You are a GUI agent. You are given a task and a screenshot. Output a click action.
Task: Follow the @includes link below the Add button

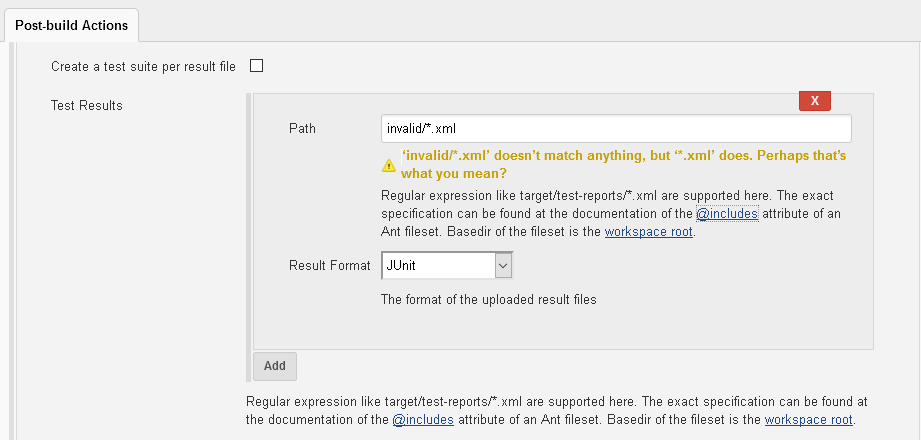pyautogui.click(x=423, y=420)
